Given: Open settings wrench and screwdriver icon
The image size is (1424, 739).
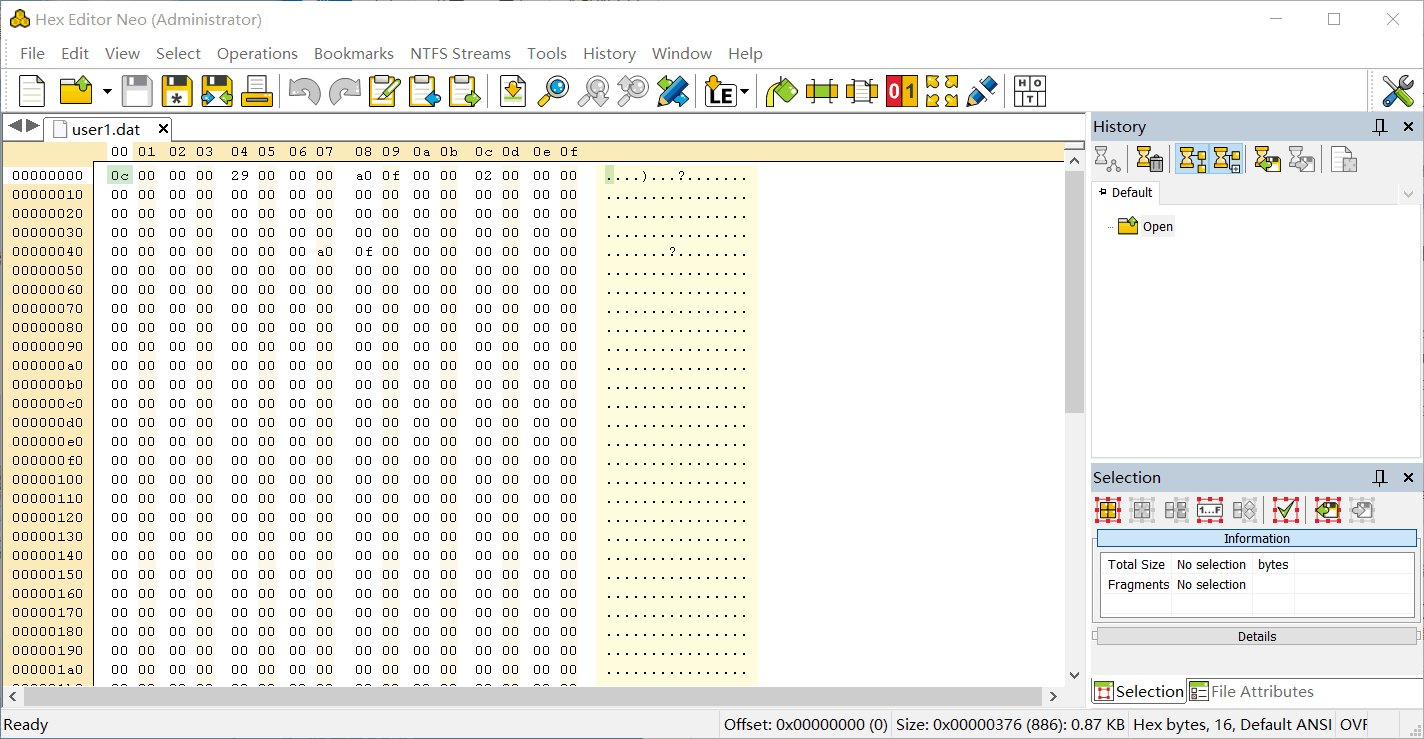Looking at the screenshot, I should click(1398, 91).
